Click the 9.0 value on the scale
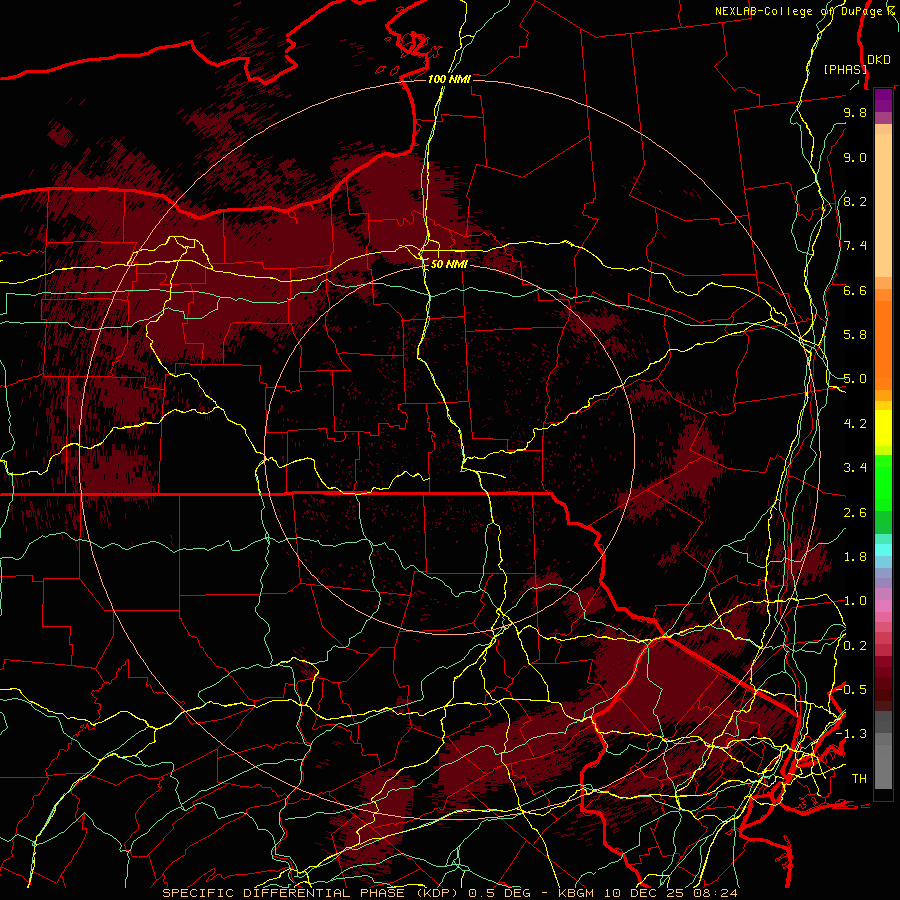This screenshot has width=900, height=900. [x=855, y=157]
